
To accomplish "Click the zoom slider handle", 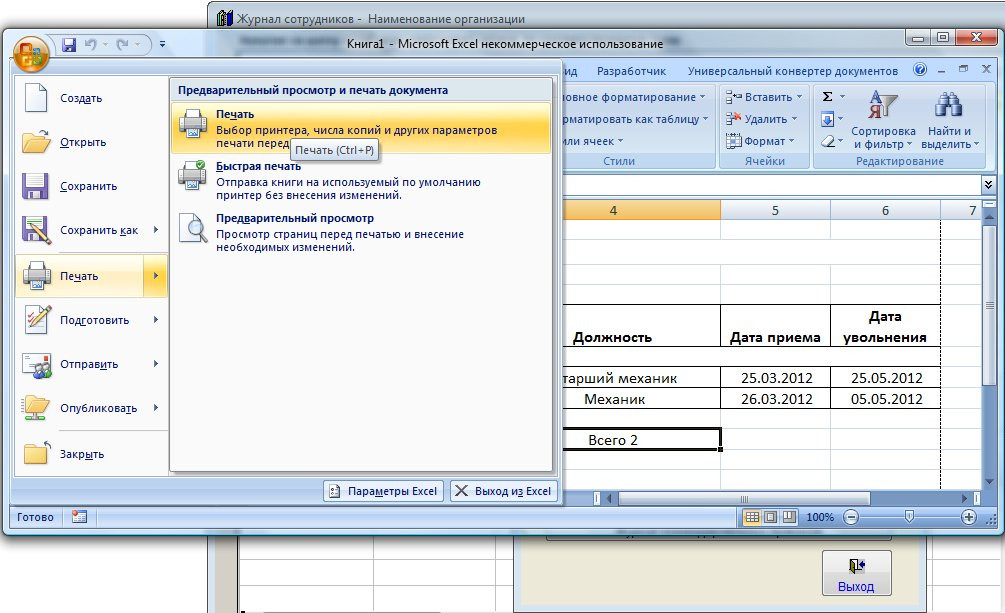I will pos(909,516).
